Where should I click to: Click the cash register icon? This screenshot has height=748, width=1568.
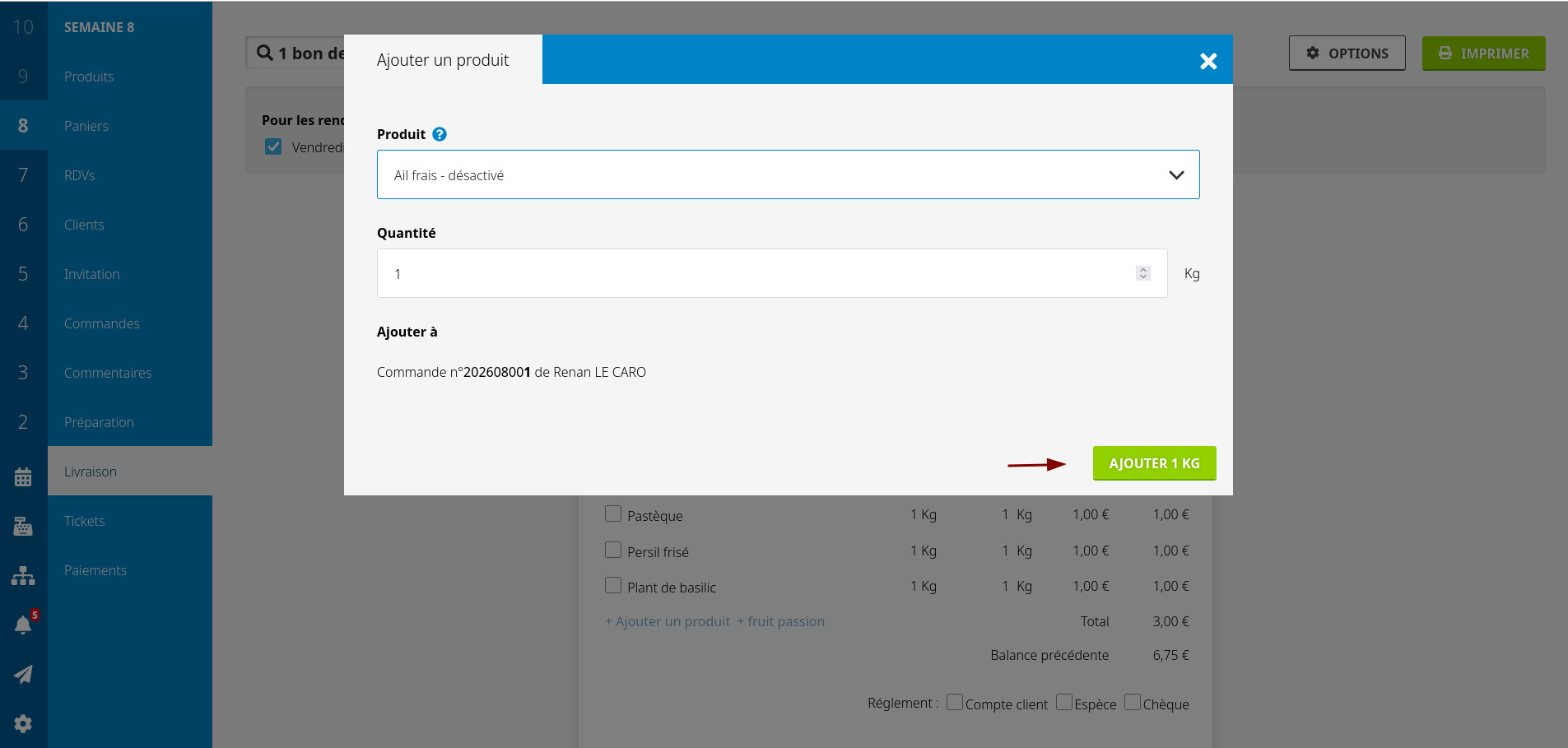[23, 527]
